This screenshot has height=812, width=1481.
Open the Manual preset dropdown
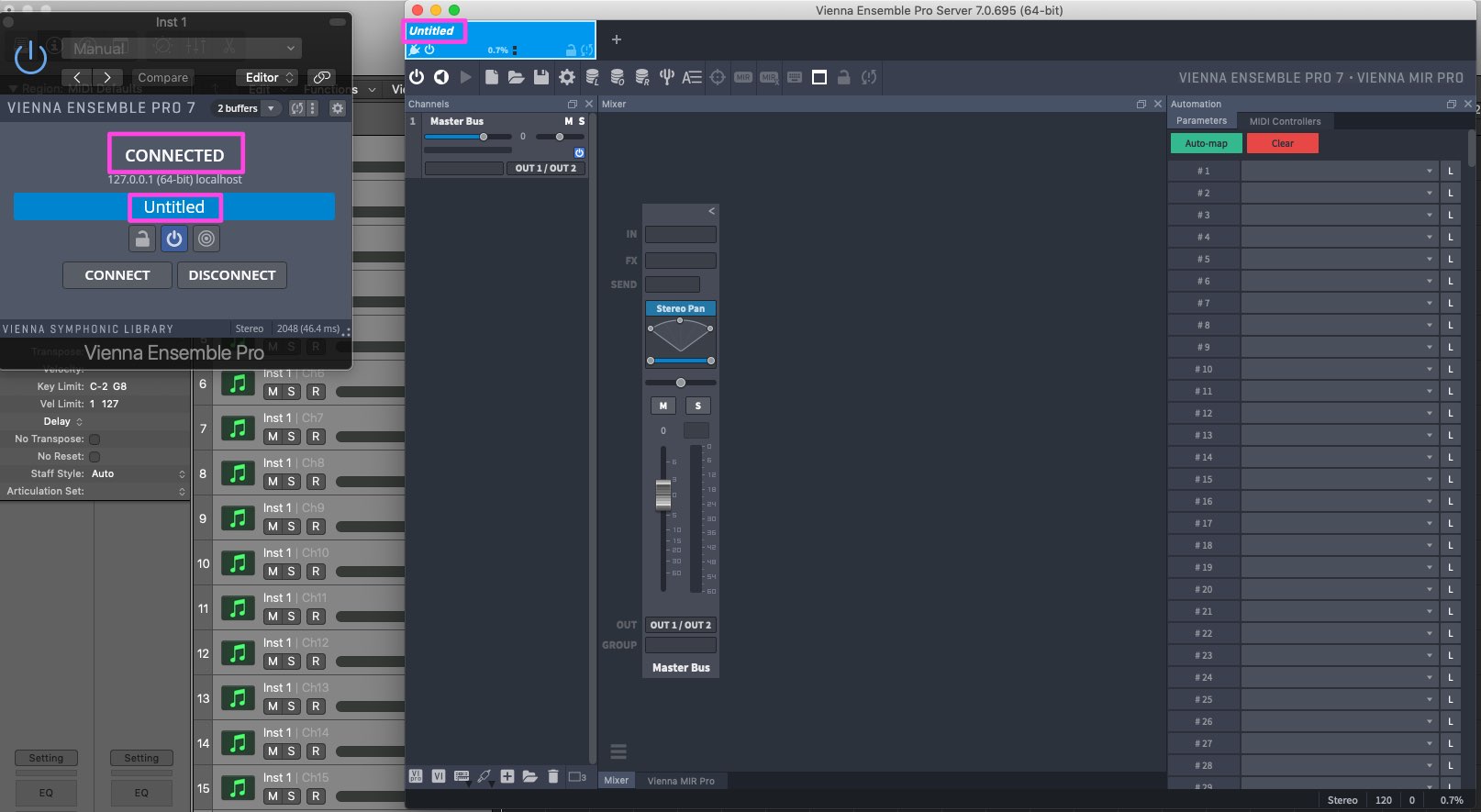tap(182, 48)
